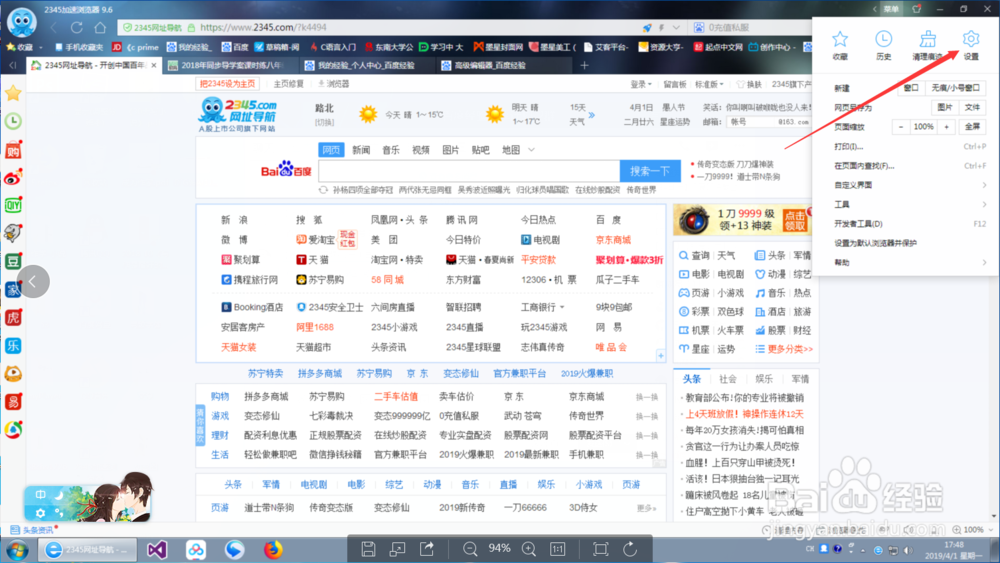Go to home page via house icon
Image resolution: width=1000 pixels, height=563 pixels.
pyautogui.click(x=100, y=27)
